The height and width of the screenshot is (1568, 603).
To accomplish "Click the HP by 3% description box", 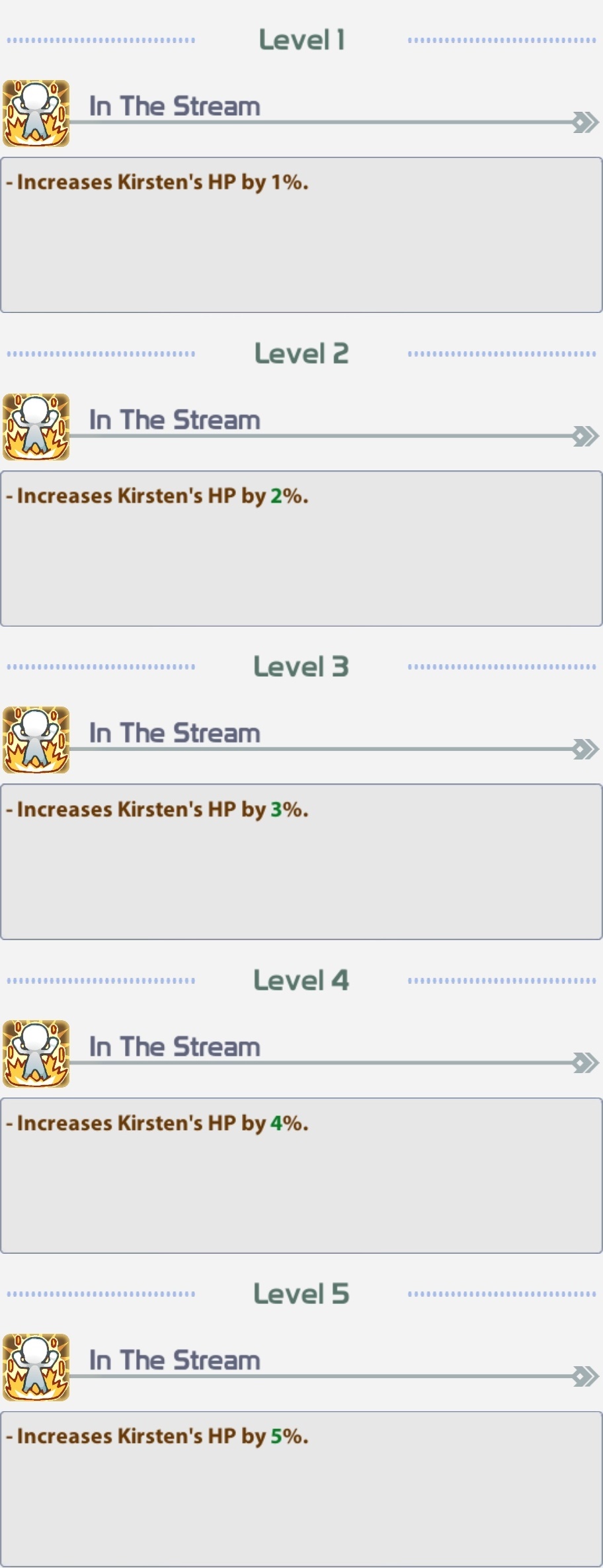I will click(301, 861).
